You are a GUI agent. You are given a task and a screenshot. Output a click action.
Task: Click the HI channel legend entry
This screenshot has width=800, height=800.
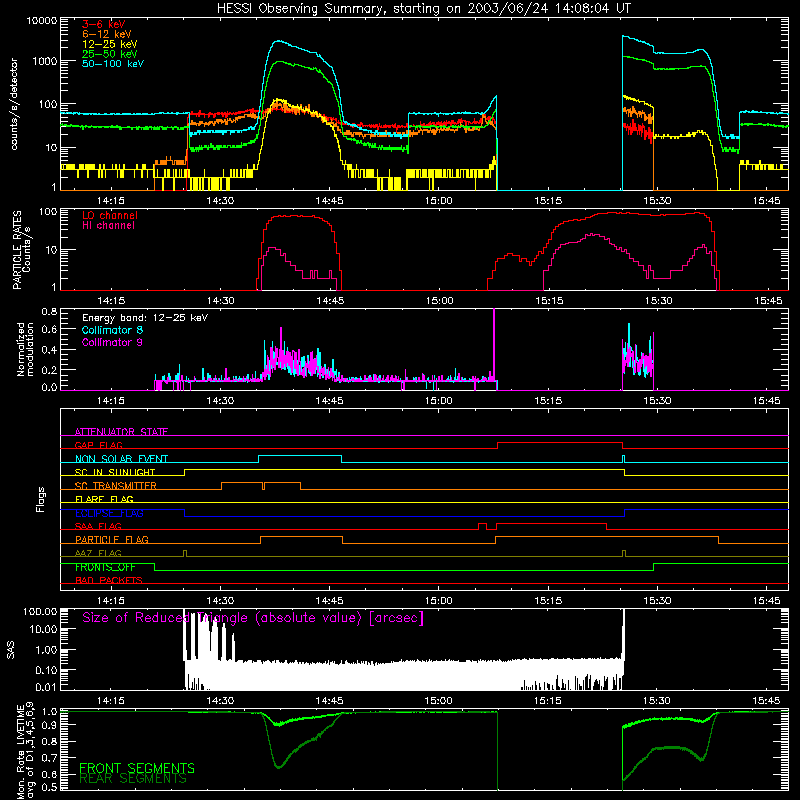point(108,226)
